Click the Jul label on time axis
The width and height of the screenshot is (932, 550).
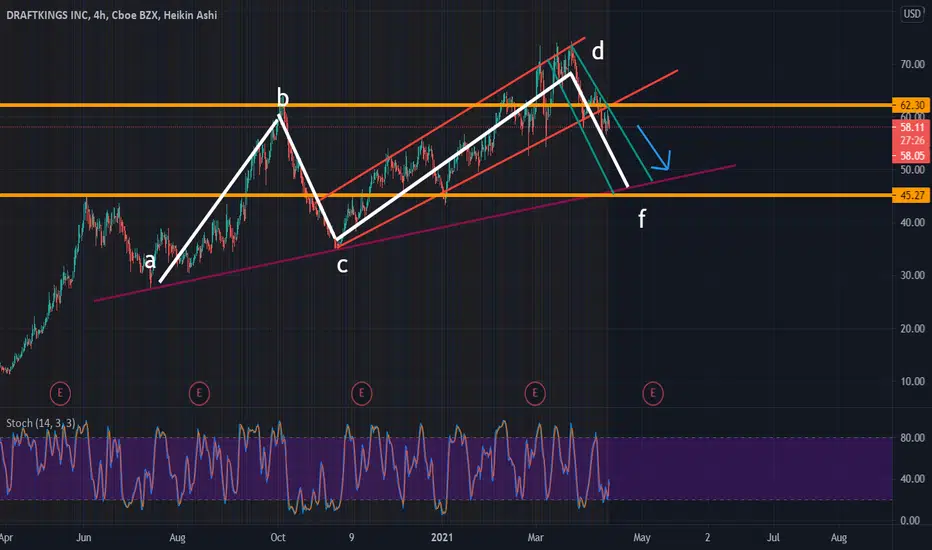tap(773, 538)
